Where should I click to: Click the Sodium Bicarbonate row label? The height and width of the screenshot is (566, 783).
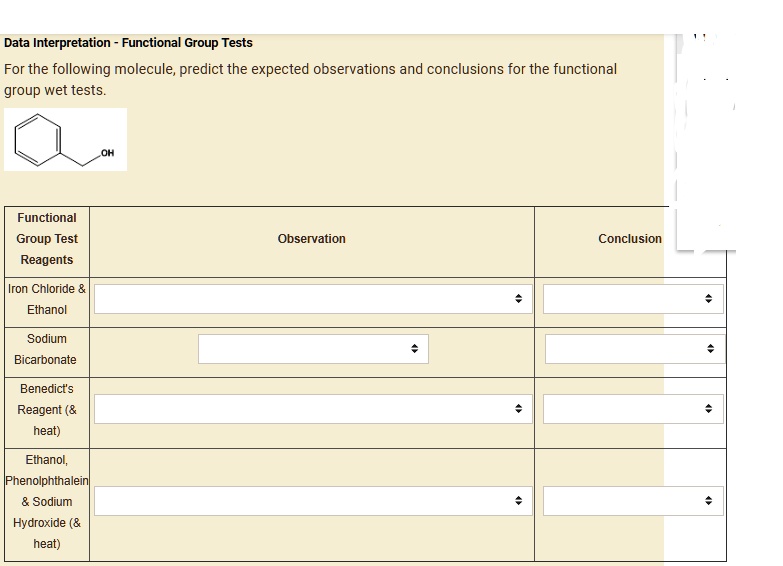click(46, 349)
